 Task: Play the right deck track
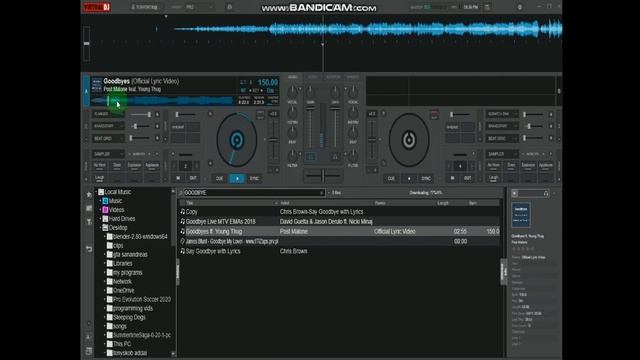point(409,178)
